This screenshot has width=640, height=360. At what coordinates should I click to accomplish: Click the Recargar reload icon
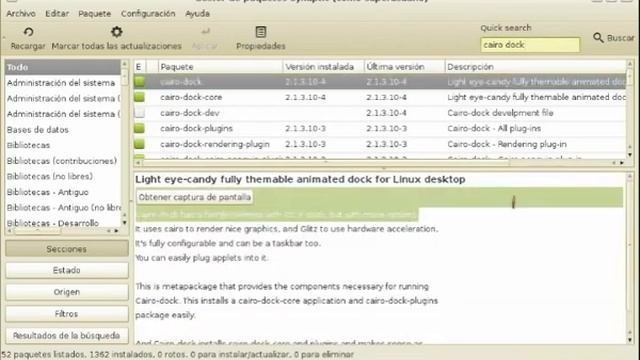pos(28,32)
